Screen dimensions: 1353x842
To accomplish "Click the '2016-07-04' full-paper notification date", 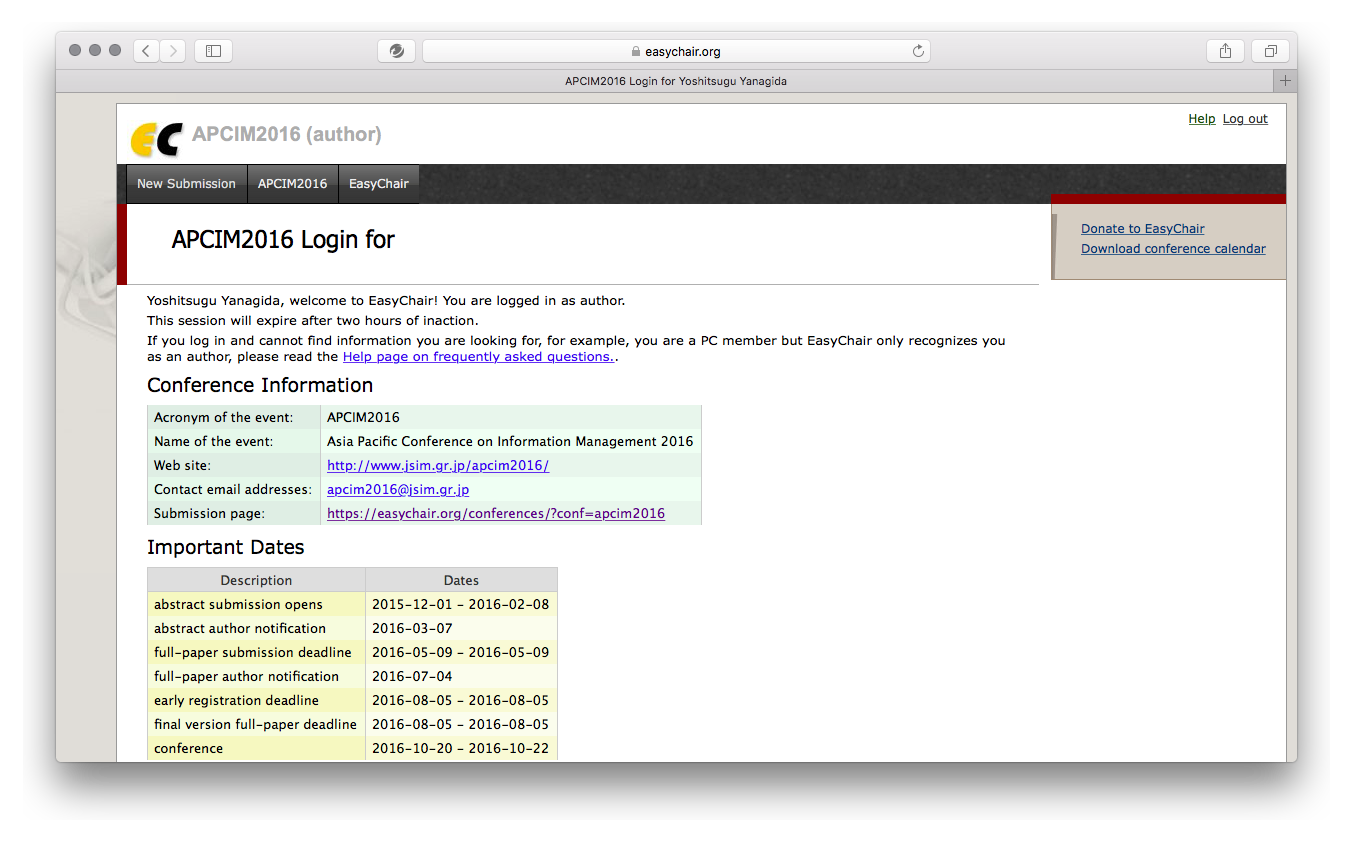I will 412,676.
